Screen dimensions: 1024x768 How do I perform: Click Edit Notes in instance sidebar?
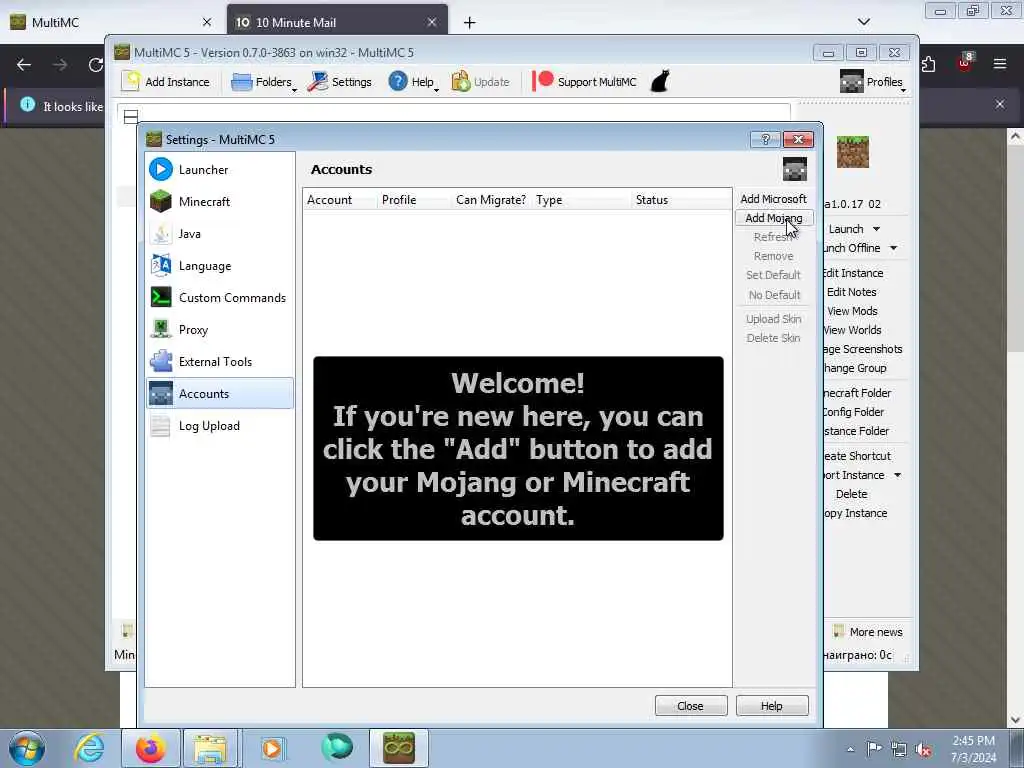(852, 292)
